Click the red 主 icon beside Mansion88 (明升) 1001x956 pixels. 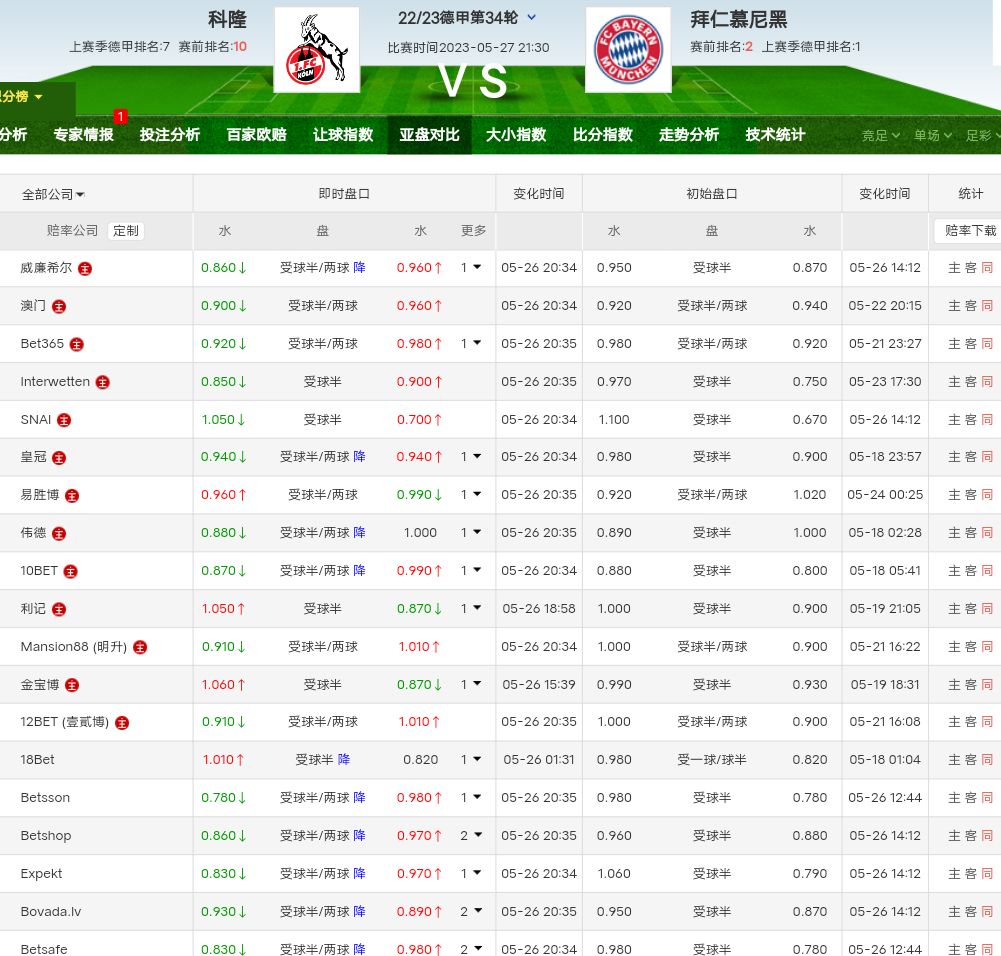[x=140, y=647]
